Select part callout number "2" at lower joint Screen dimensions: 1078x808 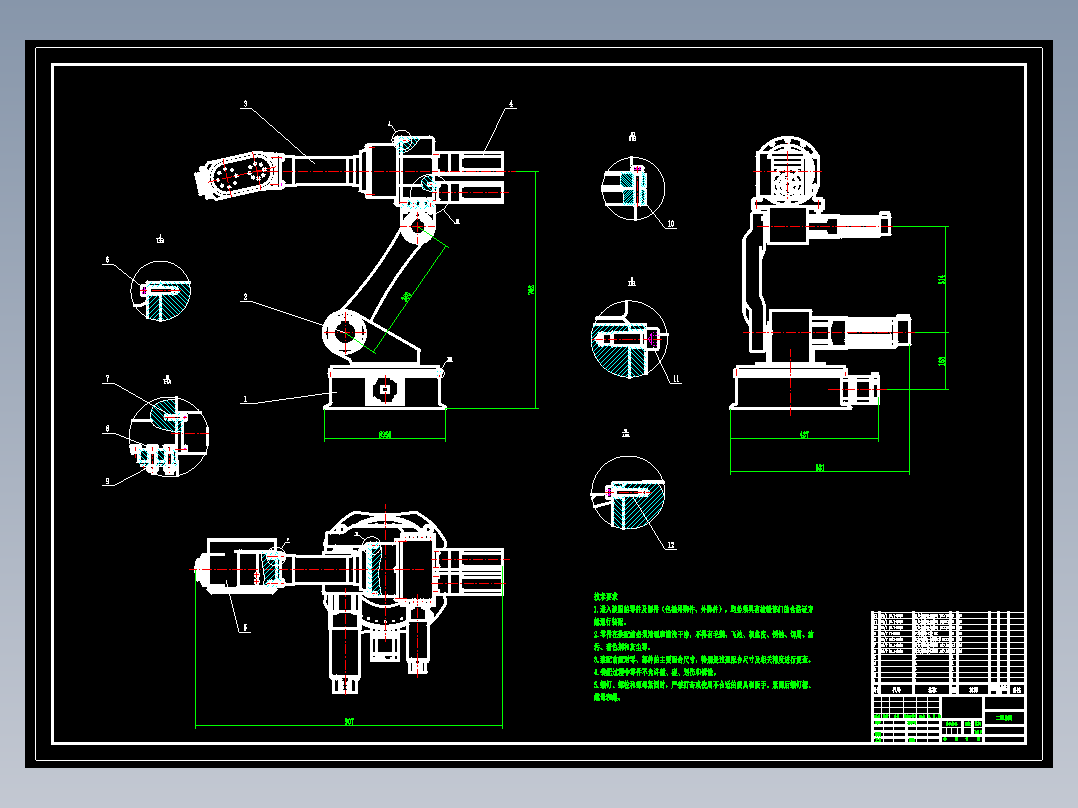click(245, 297)
